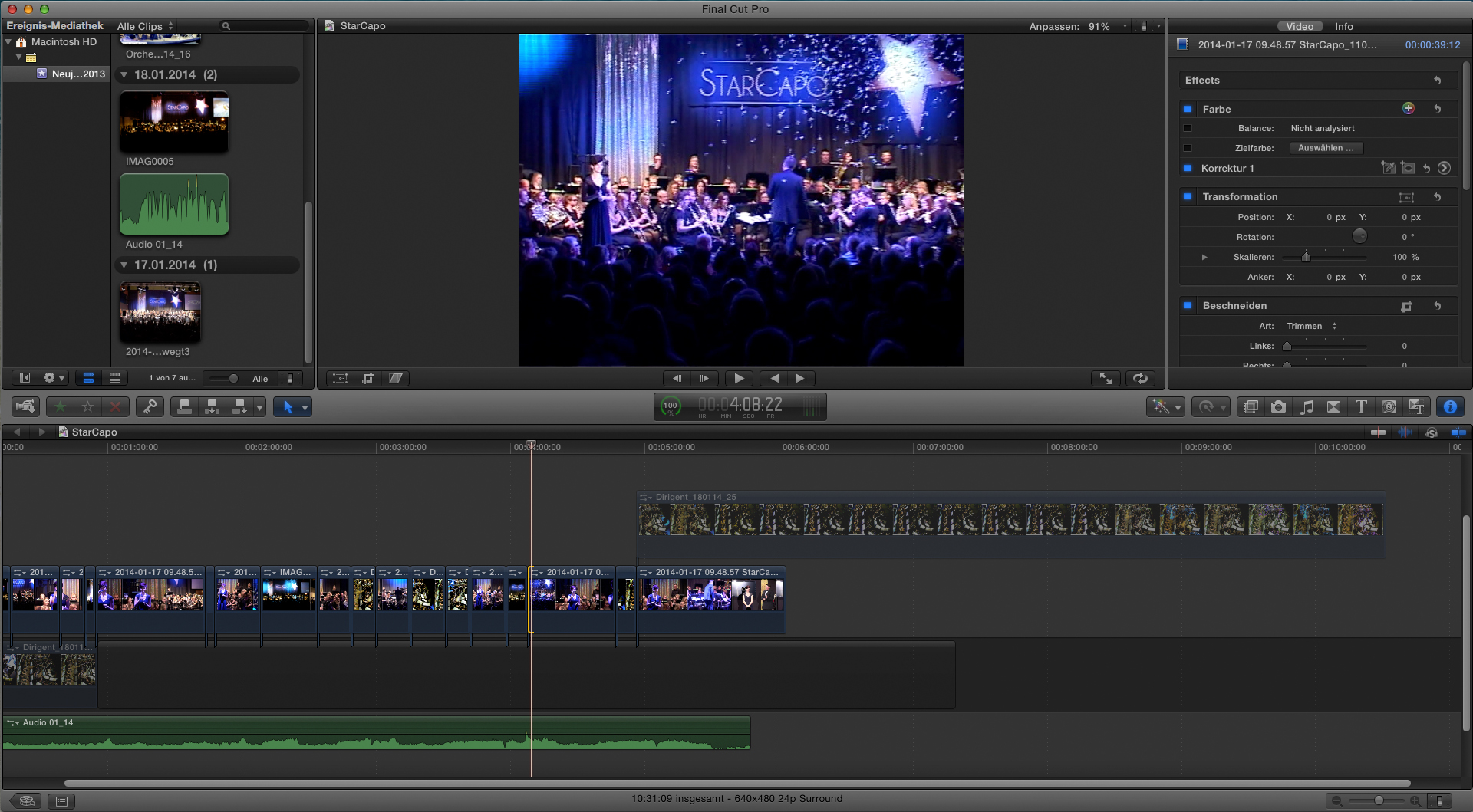
Task: Collapse the 18.01.2014 event group
Action: [x=124, y=75]
